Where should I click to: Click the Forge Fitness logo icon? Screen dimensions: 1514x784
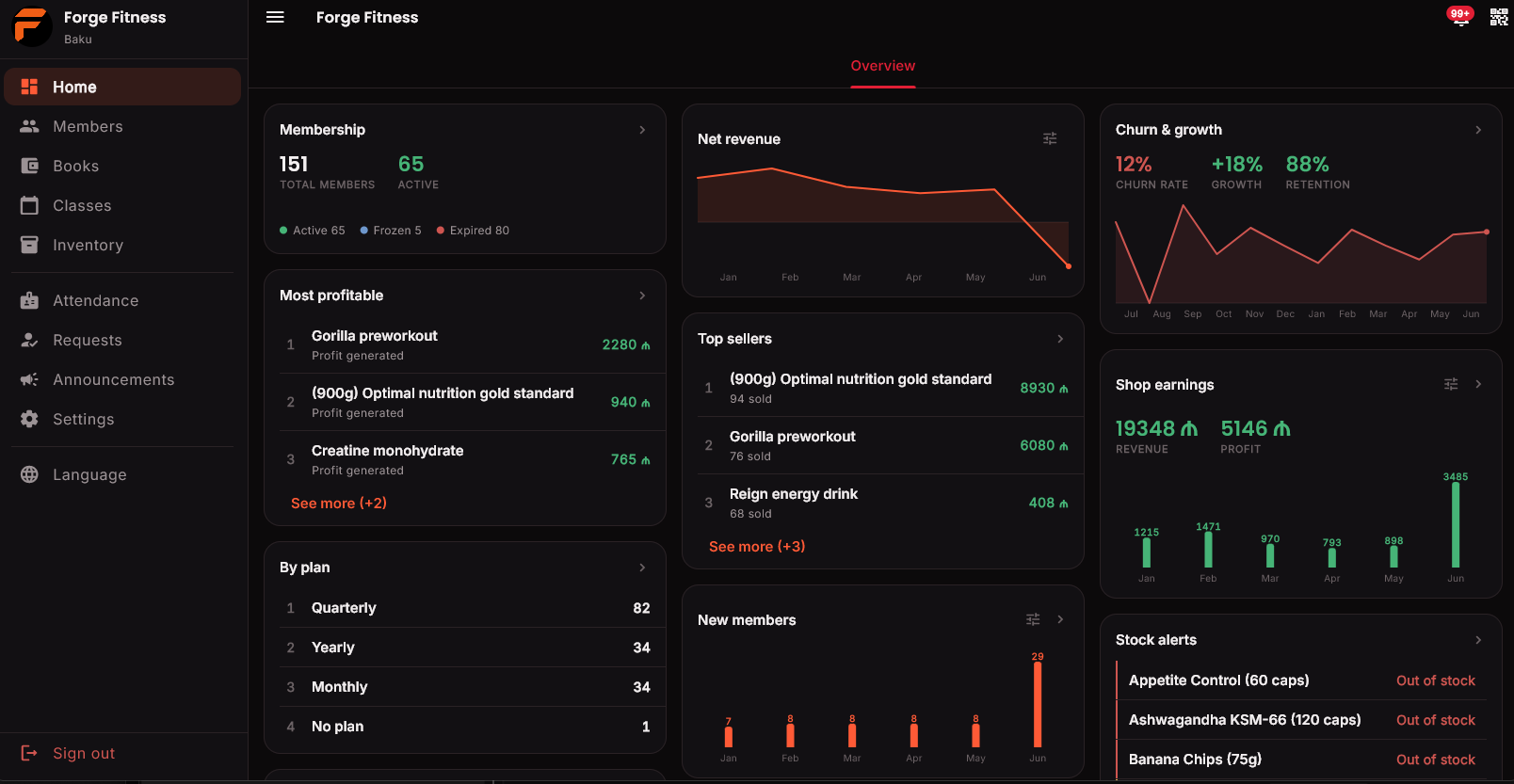point(31,26)
